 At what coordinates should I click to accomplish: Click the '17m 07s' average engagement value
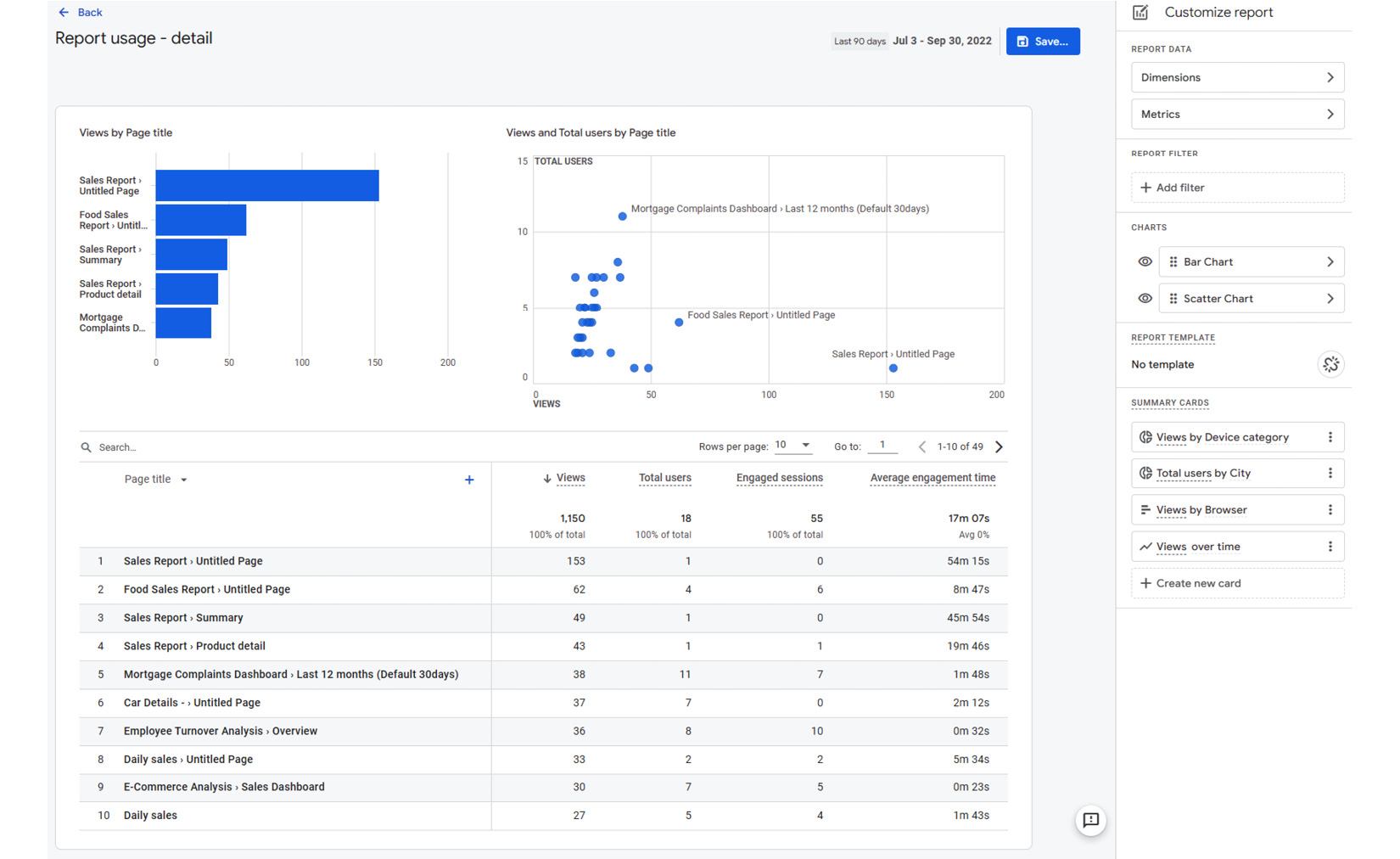(968, 518)
